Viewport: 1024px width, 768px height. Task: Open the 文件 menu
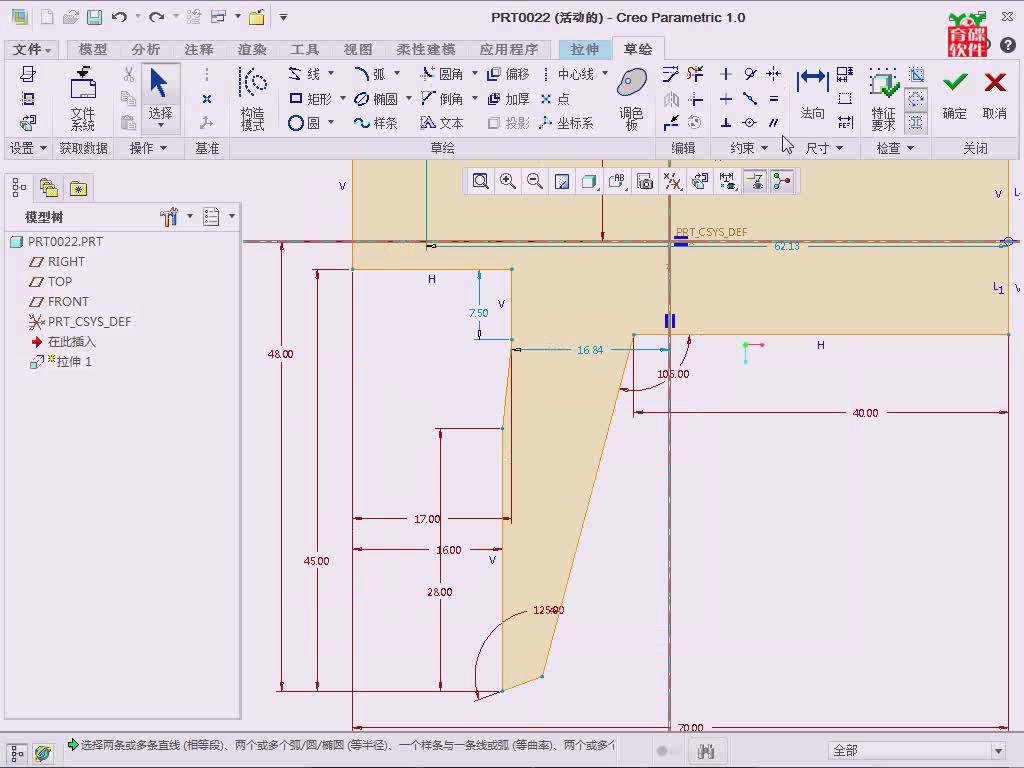tap(31, 50)
